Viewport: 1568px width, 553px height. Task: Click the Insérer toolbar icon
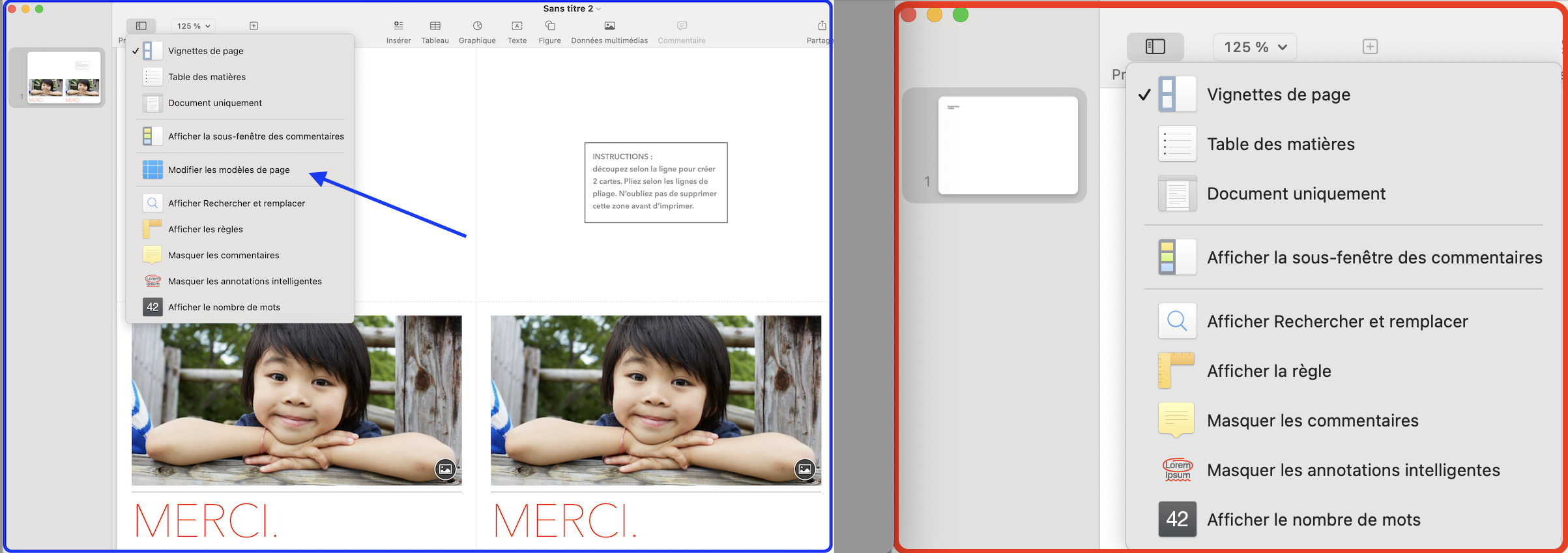pos(398,26)
